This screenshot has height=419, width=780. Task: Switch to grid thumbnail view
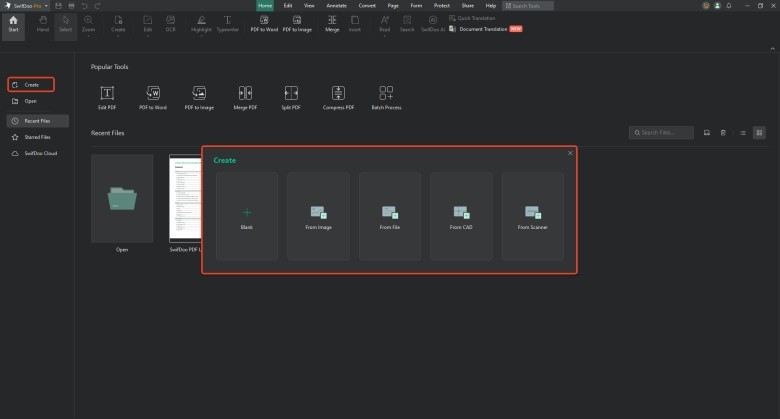[759, 133]
